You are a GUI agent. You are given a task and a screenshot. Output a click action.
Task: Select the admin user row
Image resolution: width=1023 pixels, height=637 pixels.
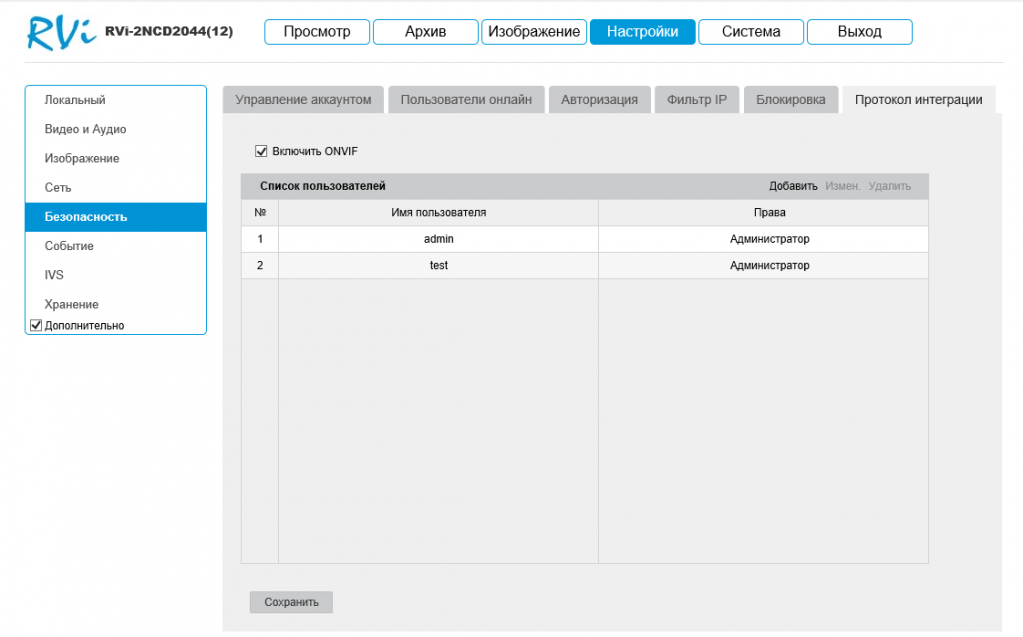(x=438, y=239)
